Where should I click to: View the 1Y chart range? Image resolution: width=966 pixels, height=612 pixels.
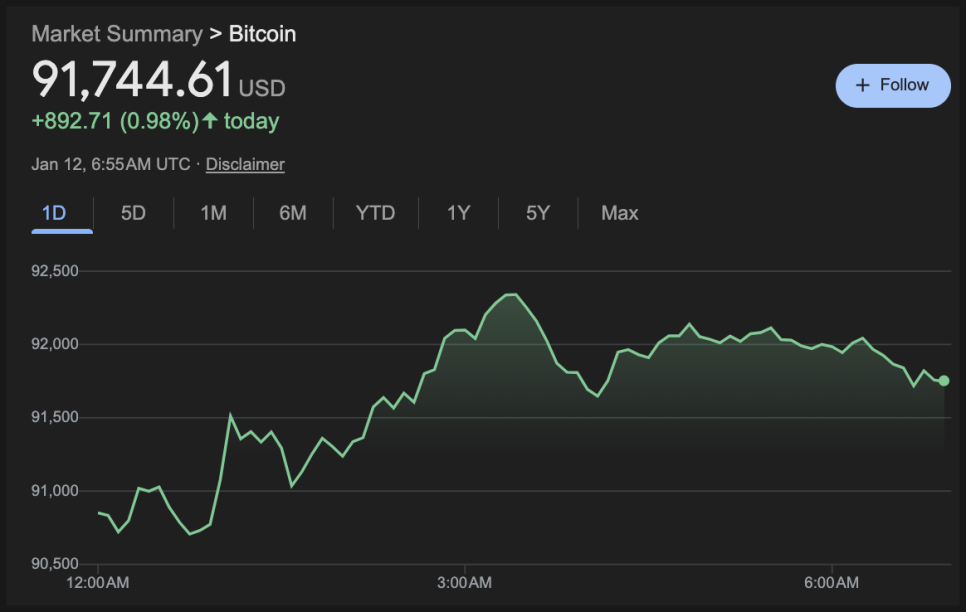pos(458,213)
